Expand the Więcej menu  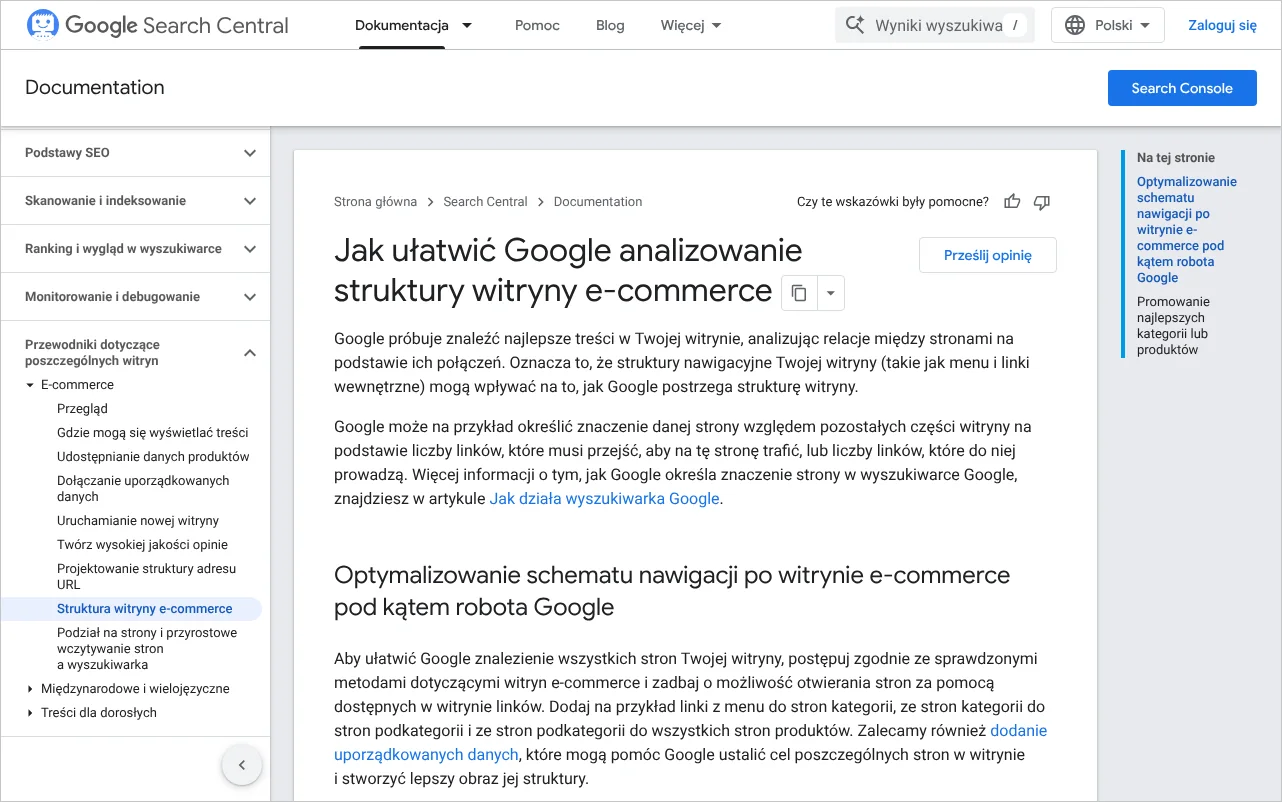[x=691, y=25]
